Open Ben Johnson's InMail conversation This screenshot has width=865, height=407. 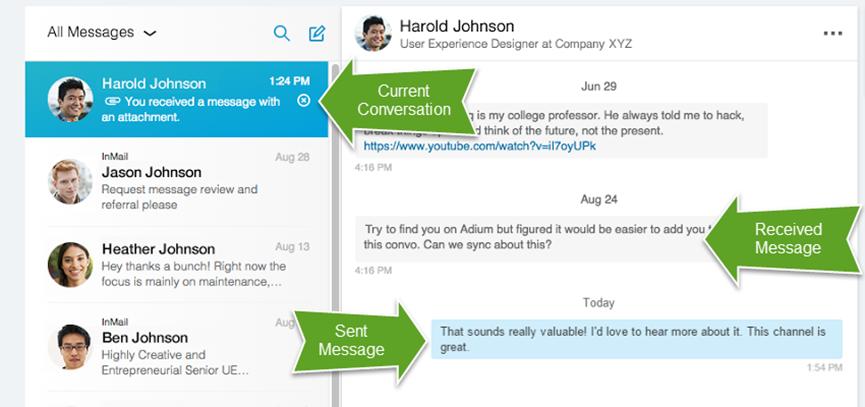click(x=190, y=346)
